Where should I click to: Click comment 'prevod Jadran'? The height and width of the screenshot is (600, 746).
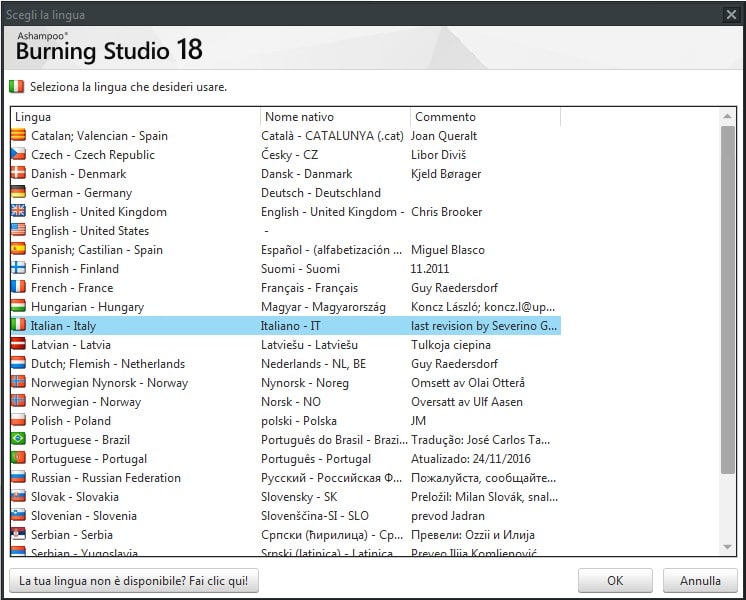coord(448,516)
